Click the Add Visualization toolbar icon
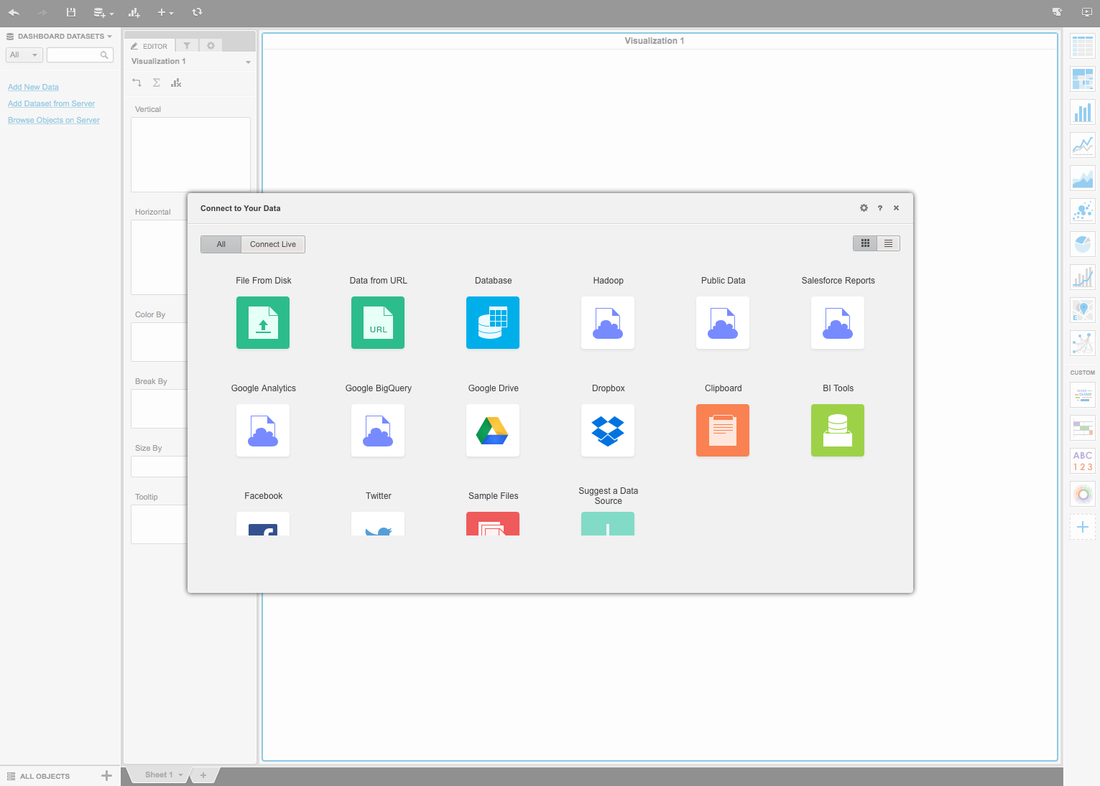This screenshot has height=786, width=1100. 134,13
